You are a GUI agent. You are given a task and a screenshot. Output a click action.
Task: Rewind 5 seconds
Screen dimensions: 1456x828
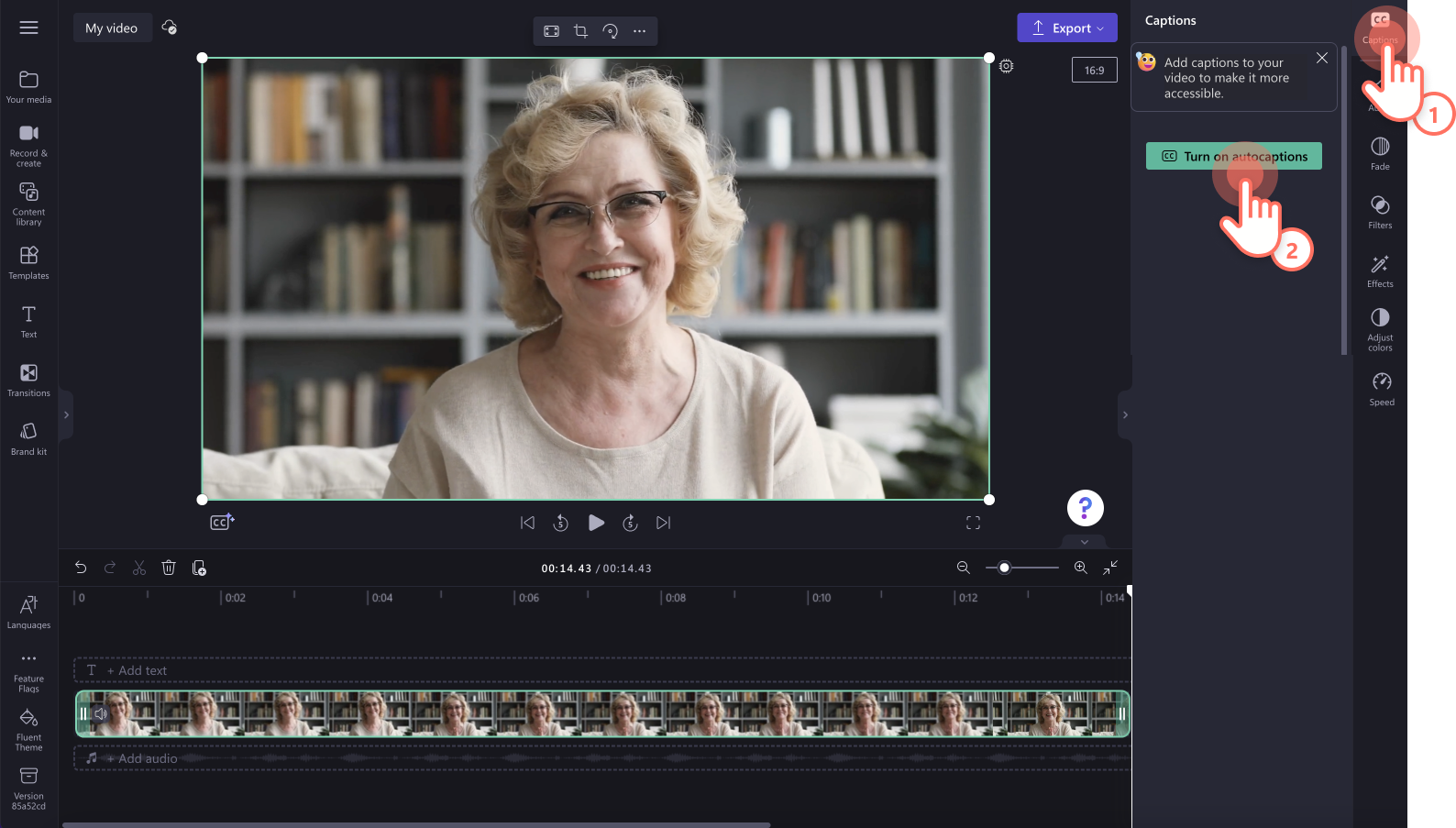(561, 523)
